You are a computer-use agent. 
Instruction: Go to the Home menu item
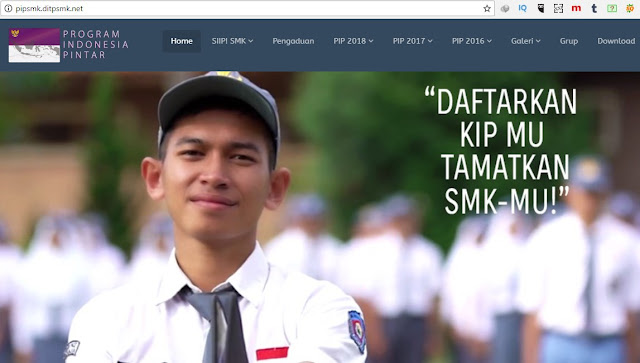point(182,41)
